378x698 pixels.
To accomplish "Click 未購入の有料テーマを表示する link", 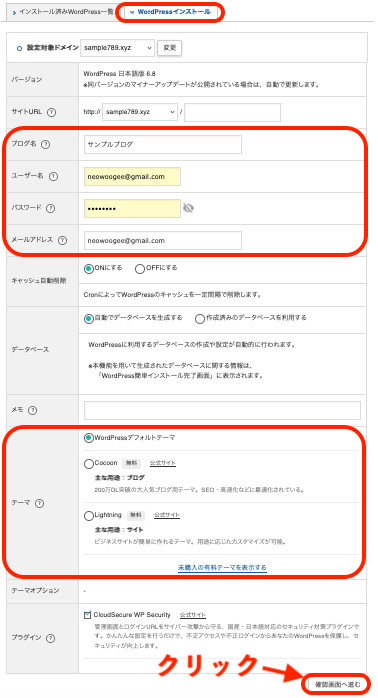I will pyautogui.click(x=222, y=568).
